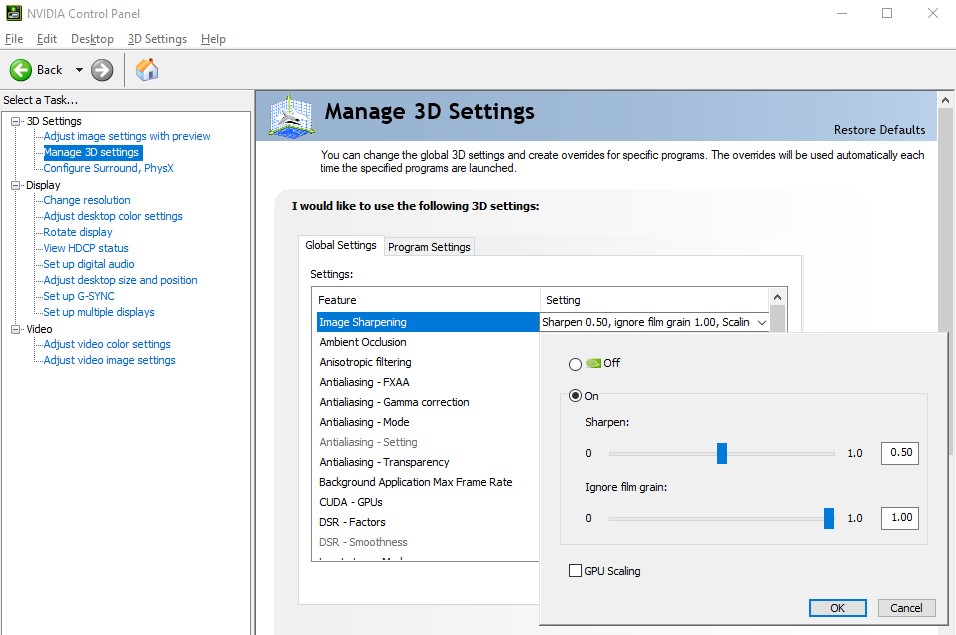Click the NVIDIA Control Panel title icon

point(12,13)
